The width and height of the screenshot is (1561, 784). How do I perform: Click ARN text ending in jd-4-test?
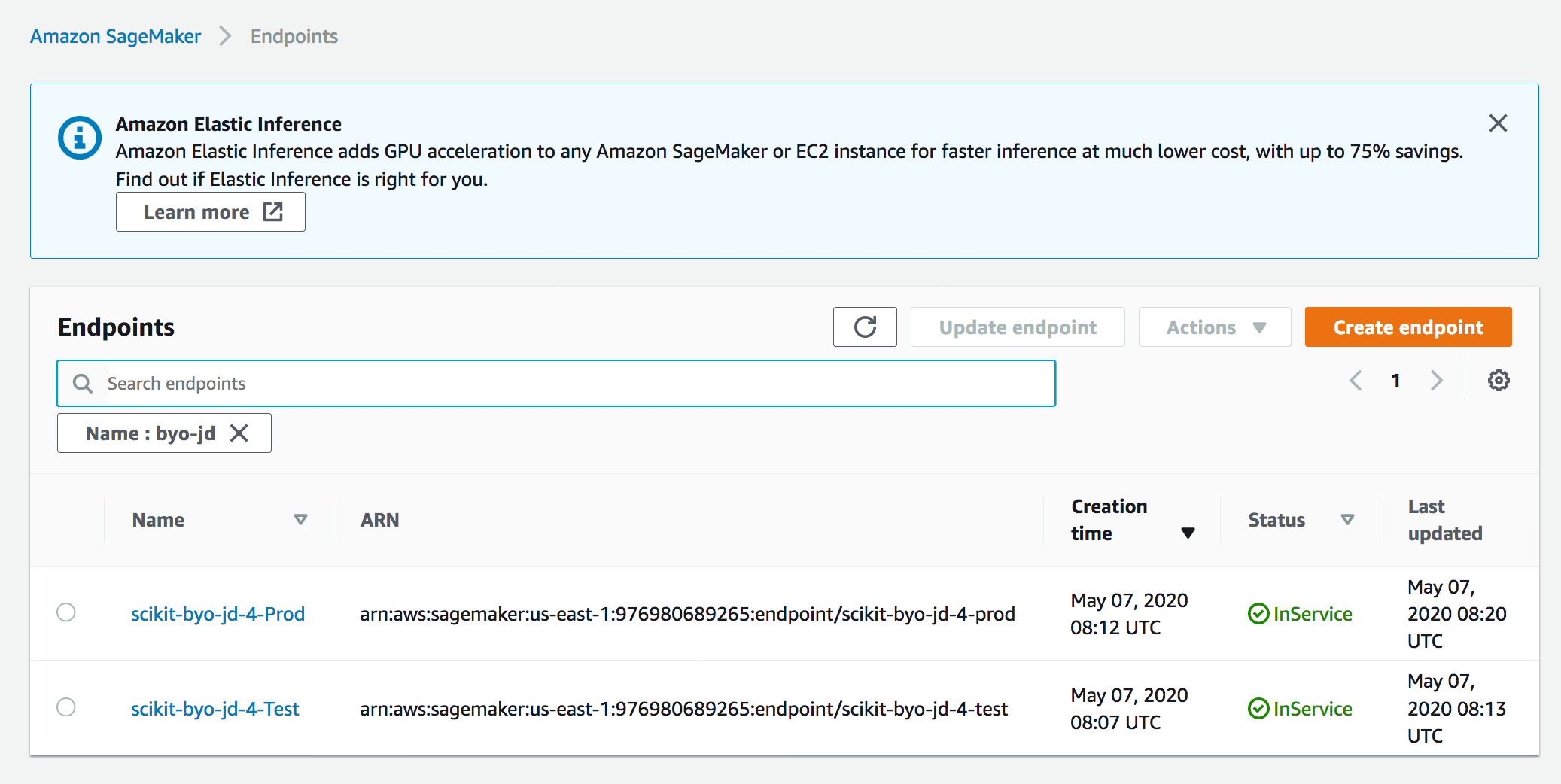coord(683,709)
